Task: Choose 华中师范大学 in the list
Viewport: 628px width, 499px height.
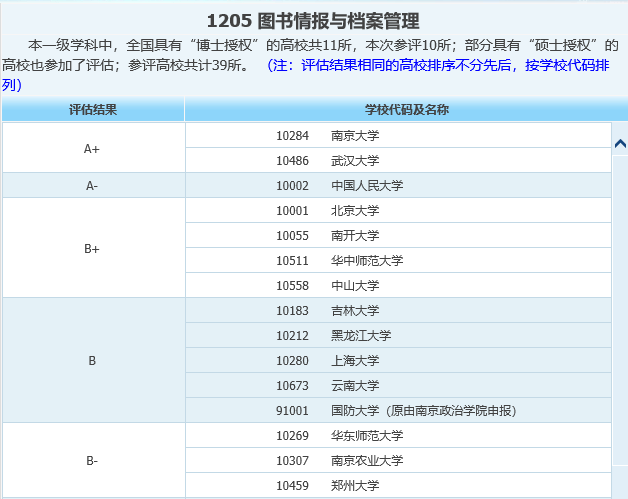Action: (367, 260)
